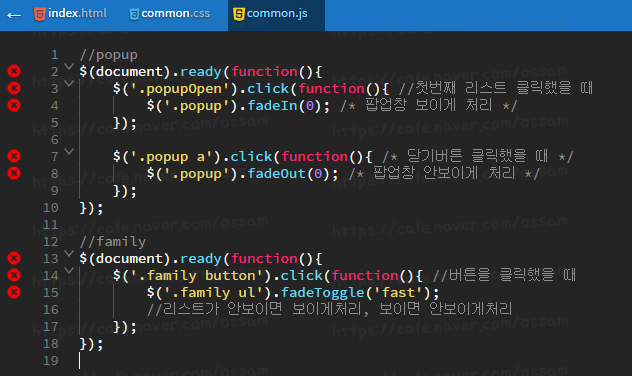632x376 pixels.
Task: Click the error marker on line 7
Action: [x=14, y=156]
